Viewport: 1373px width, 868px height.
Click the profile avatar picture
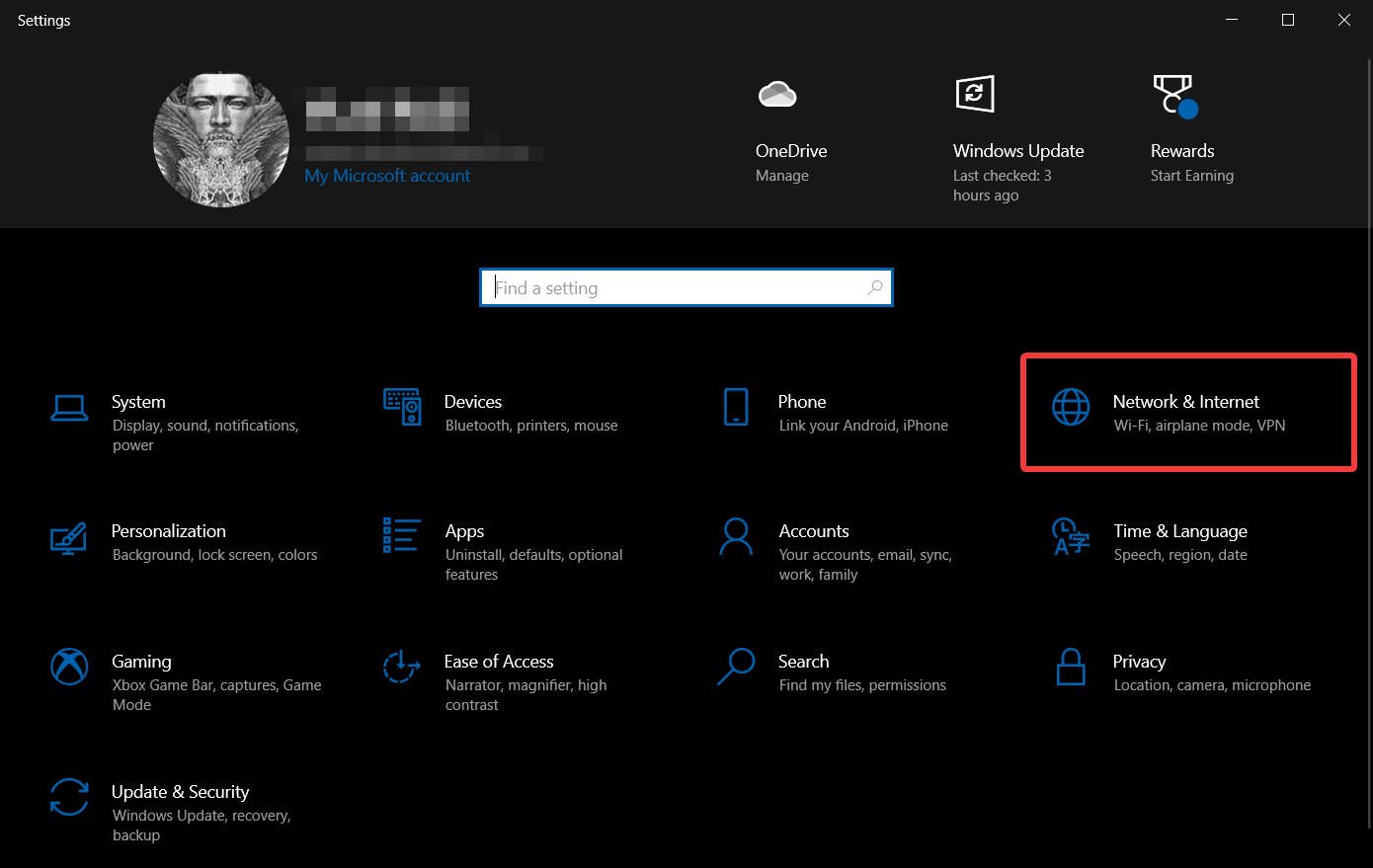point(221,139)
